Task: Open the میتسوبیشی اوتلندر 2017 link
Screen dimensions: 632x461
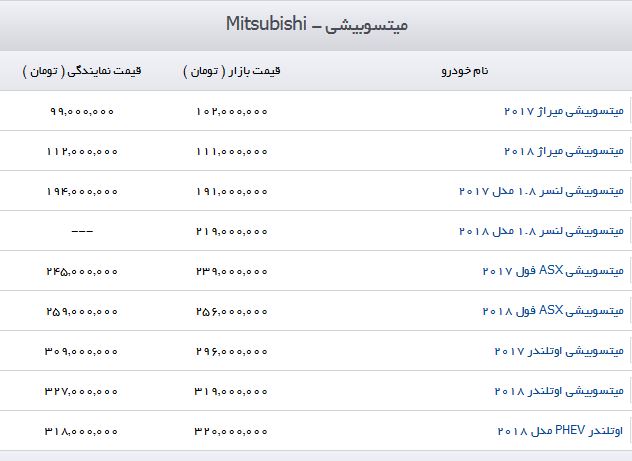Action: 559,351
